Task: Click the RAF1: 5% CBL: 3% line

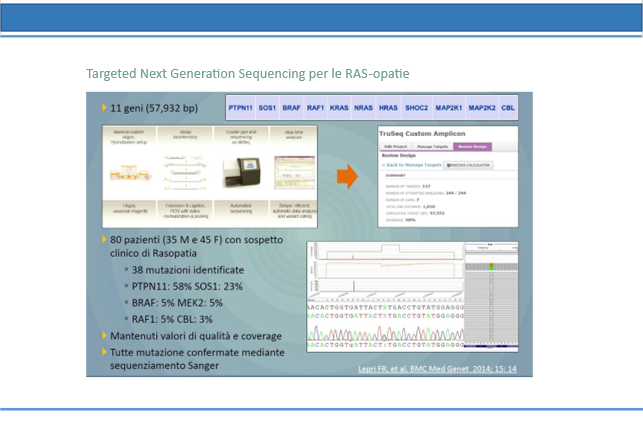Action: click(x=172, y=319)
